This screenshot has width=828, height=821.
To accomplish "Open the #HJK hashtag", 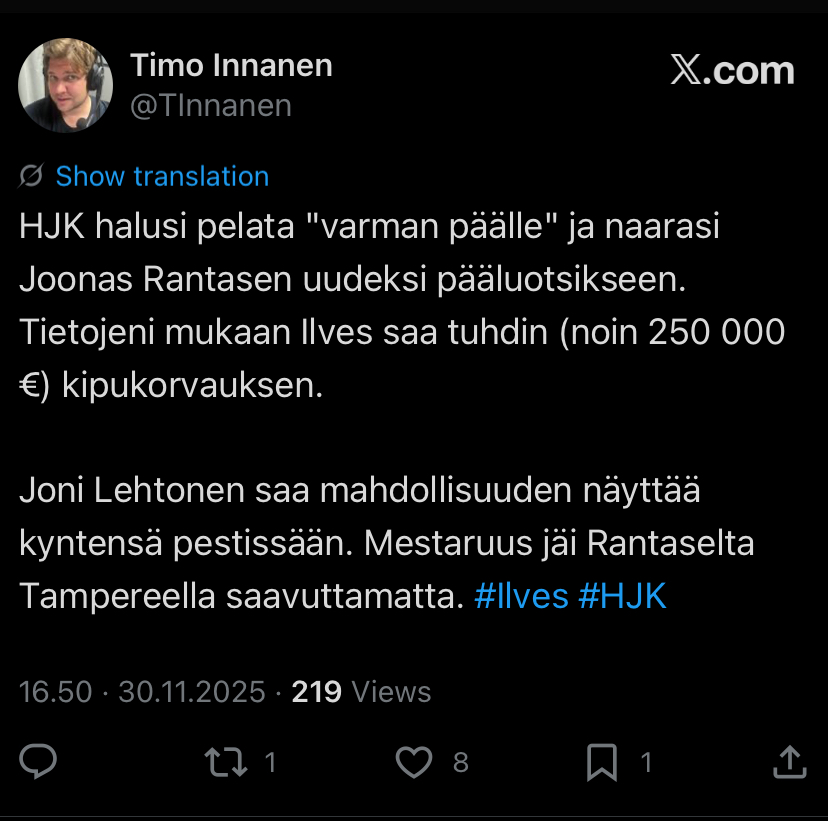I will pos(622,596).
